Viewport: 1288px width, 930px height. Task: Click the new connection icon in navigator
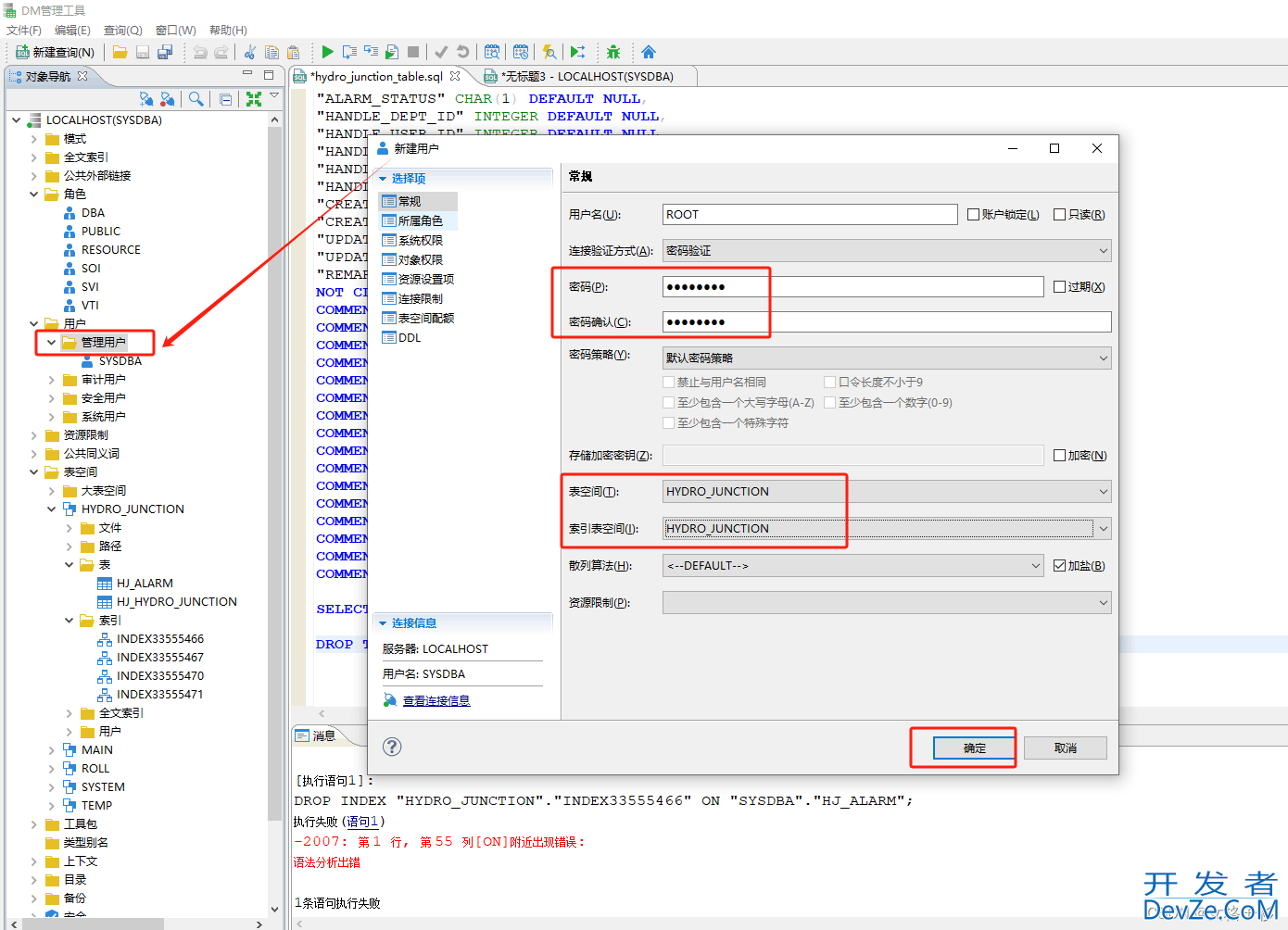click(145, 98)
